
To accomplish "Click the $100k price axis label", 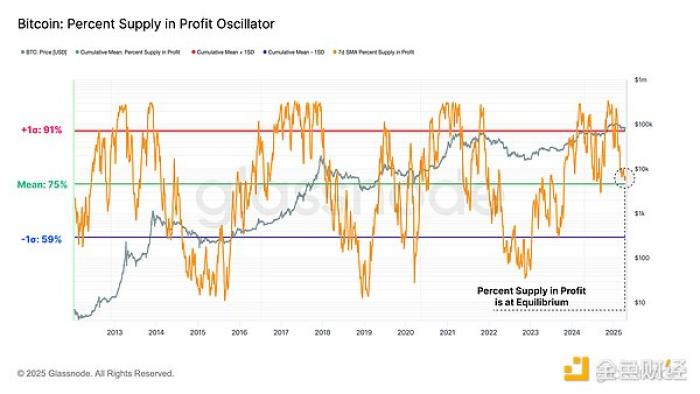I will pos(643,124).
